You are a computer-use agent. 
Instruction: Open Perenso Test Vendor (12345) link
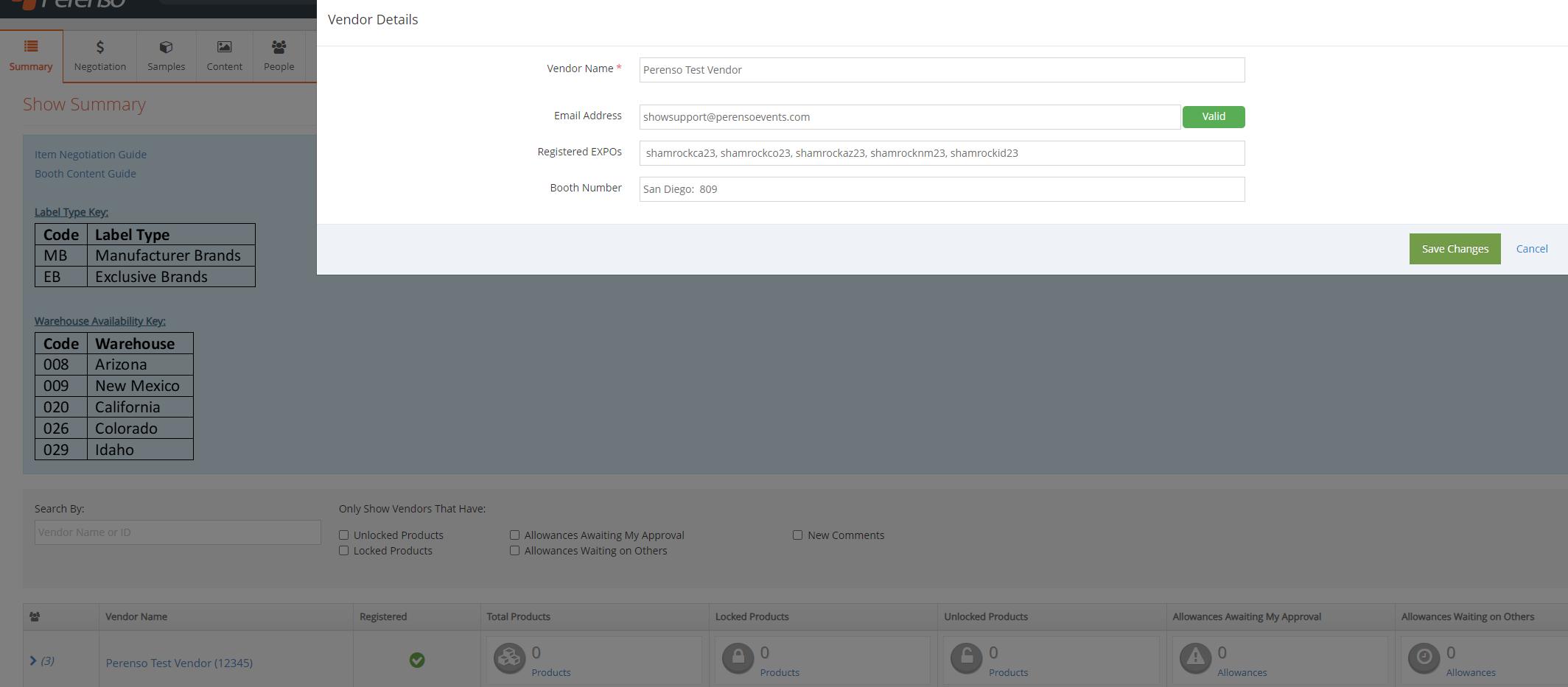179,663
